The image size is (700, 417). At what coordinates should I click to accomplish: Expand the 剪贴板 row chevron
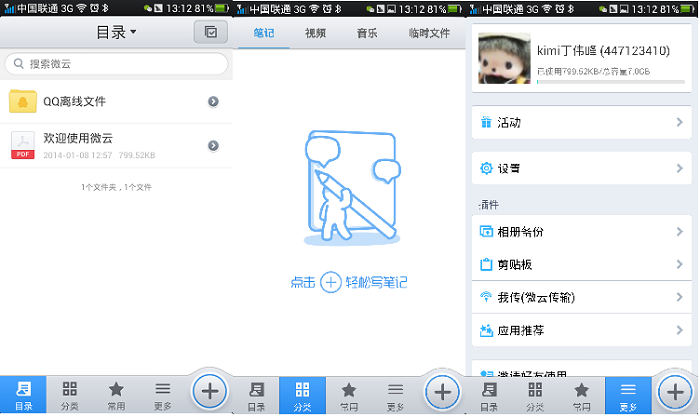click(x=679, y=264)
